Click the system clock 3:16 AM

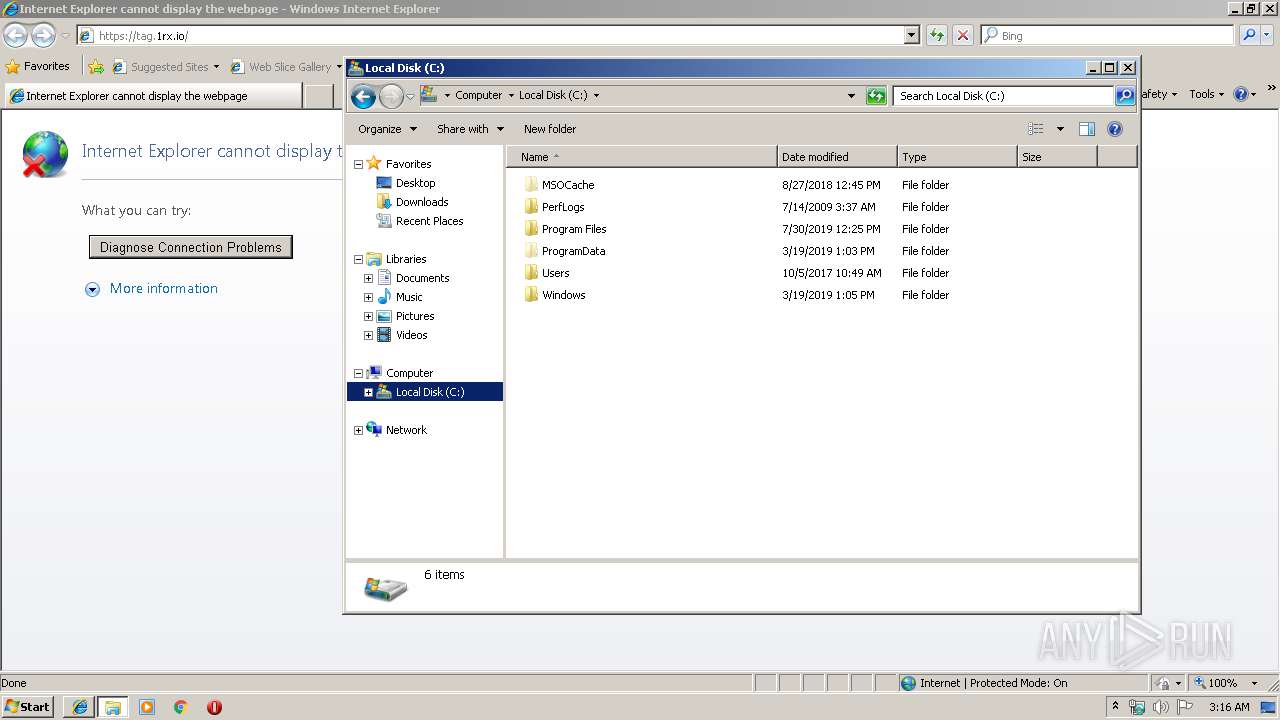(1229, 707)
